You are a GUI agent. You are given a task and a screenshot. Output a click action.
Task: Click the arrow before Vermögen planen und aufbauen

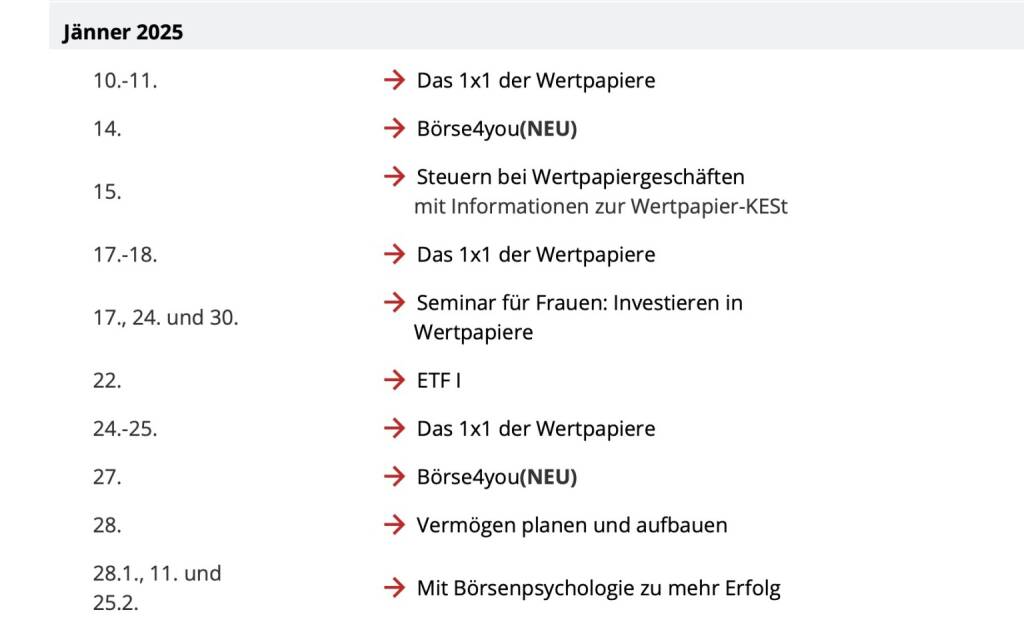point(393,525)
